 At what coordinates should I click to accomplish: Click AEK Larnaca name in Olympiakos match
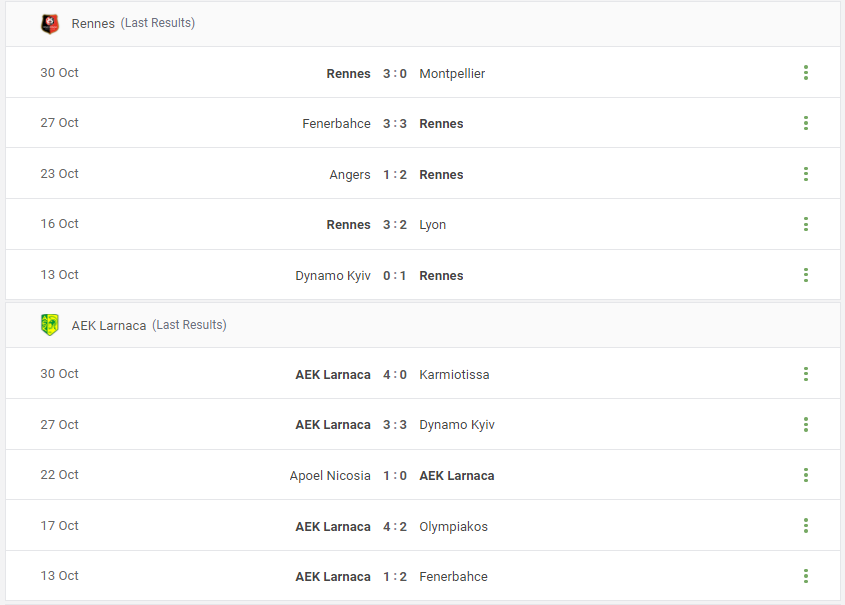(x=333, y=527)
